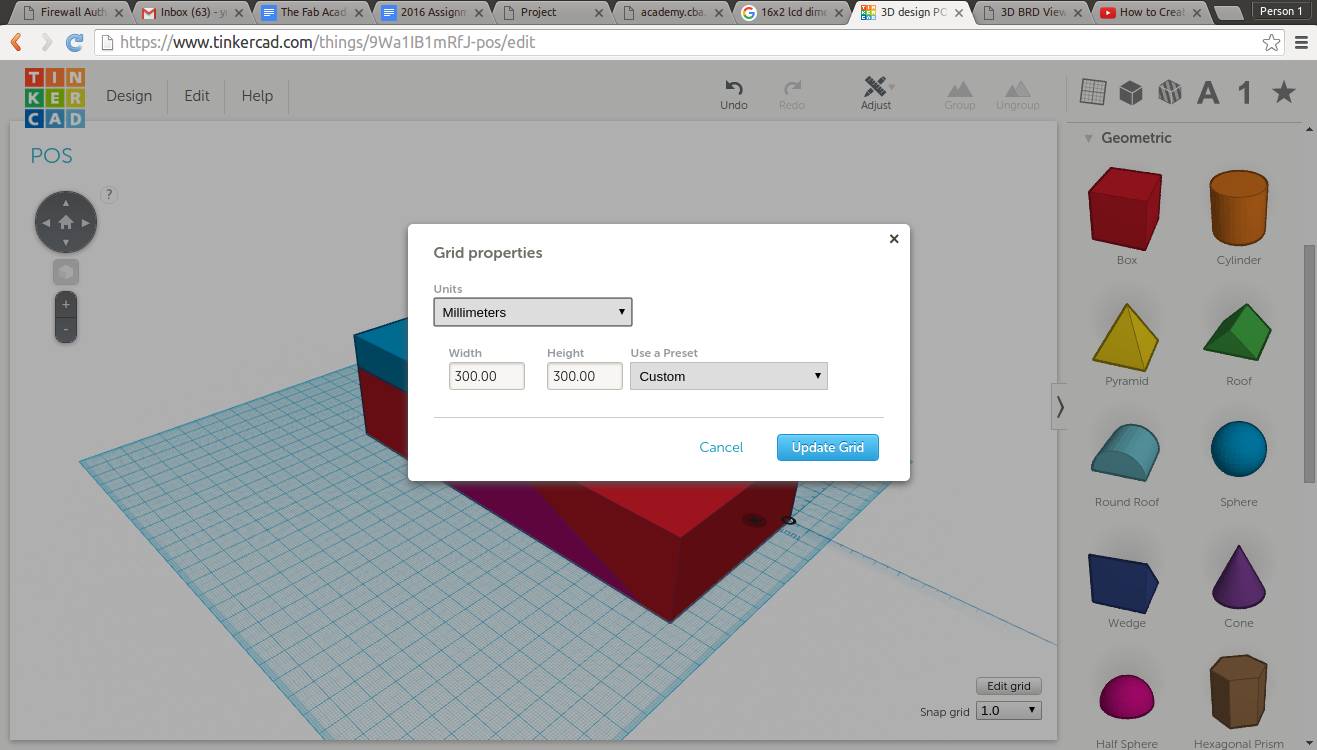Select the blue Sphere shape
This screenshot has height=750, width=1317.
coord(1239,449)
